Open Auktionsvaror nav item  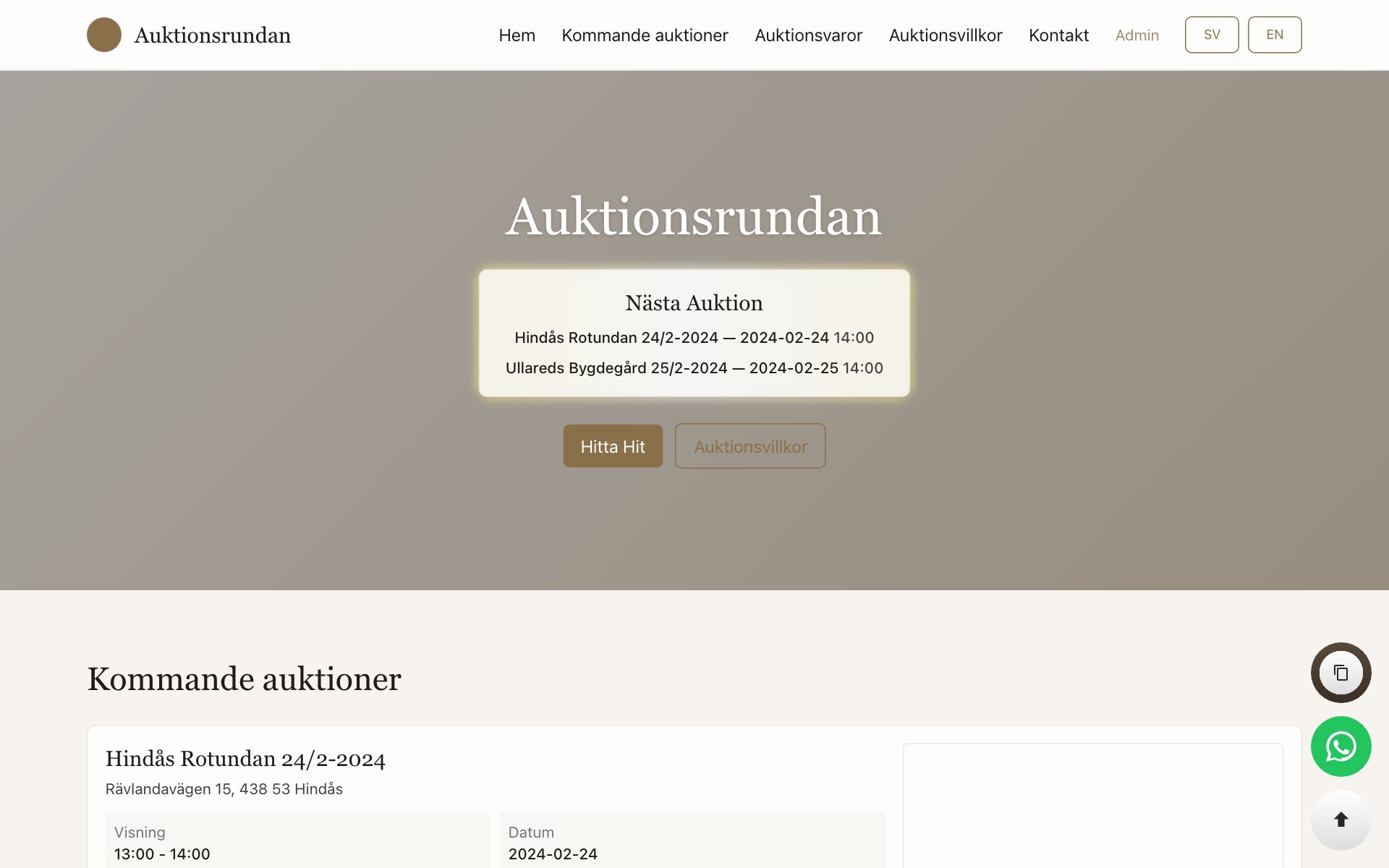pyautogui.click(x=808, y=35)
